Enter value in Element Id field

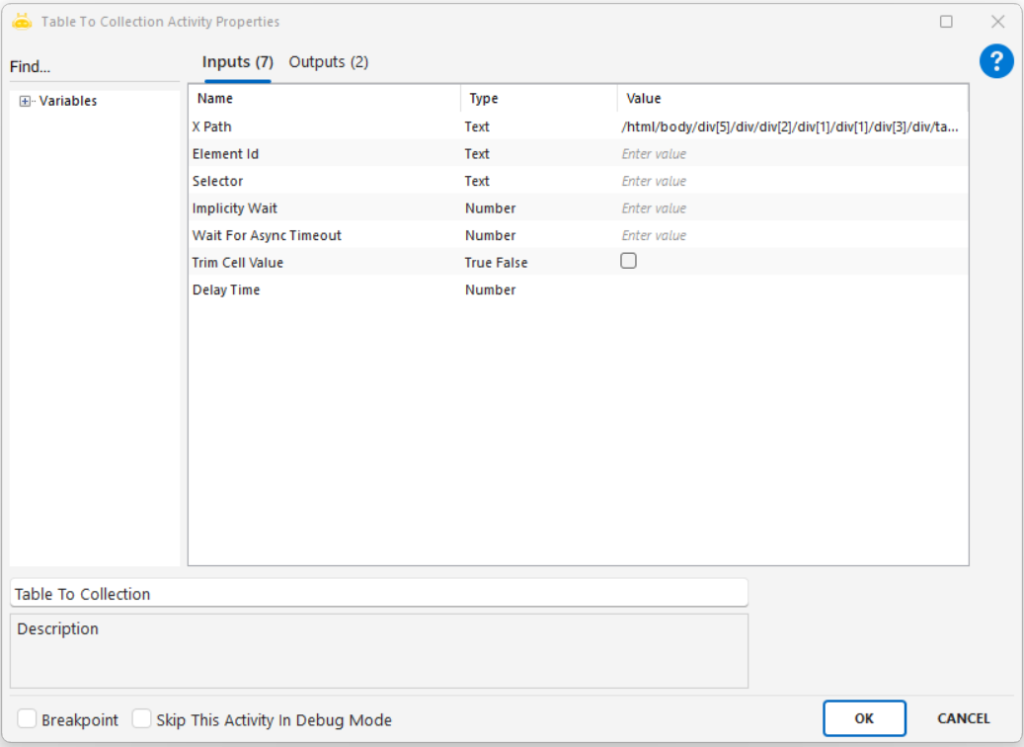(790, 154)
